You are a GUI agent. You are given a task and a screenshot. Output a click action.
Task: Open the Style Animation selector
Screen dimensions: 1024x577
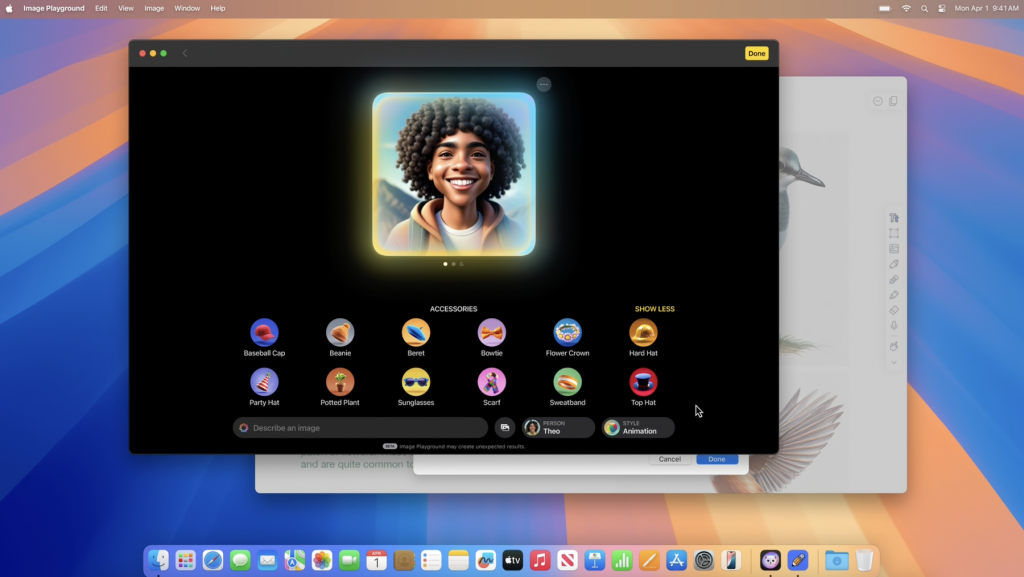point(638,428)
